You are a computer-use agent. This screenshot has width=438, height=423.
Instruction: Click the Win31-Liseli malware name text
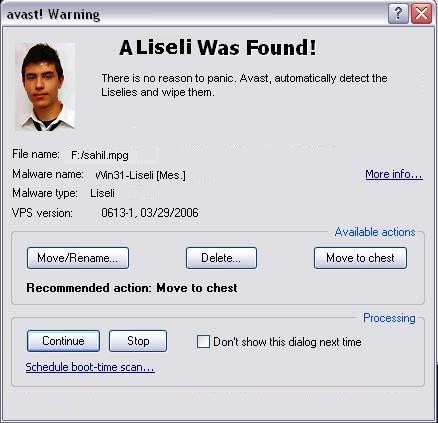tap(140, 175)
